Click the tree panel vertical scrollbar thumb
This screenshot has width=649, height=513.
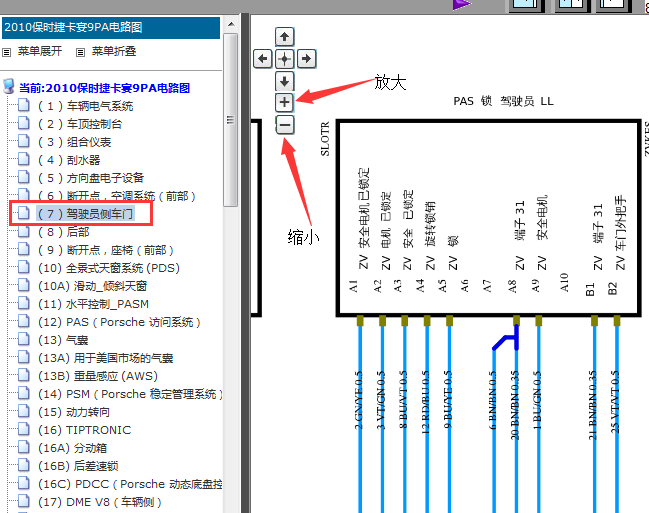(x=231, y=120)
